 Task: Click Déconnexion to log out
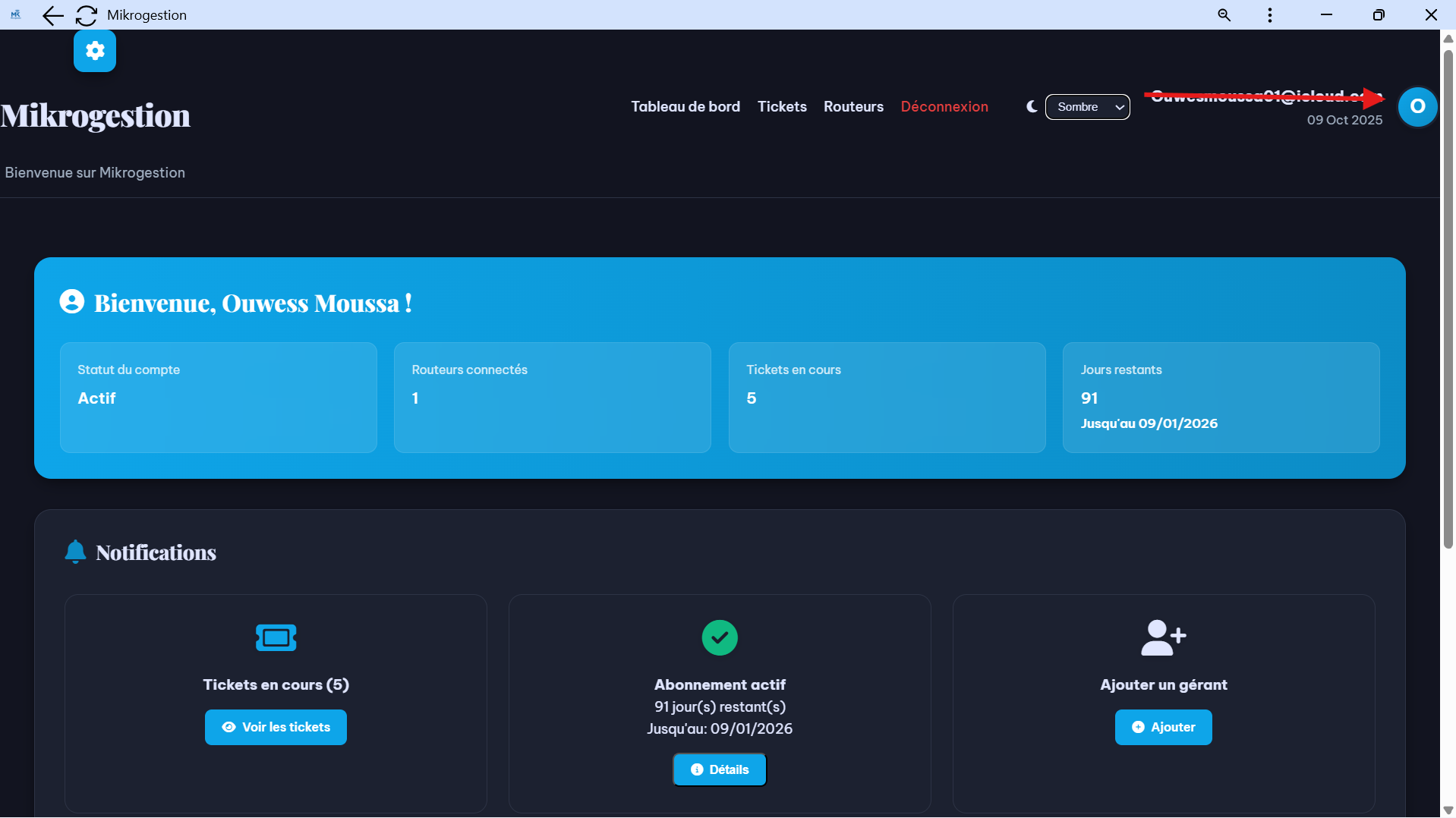[944, 106]
